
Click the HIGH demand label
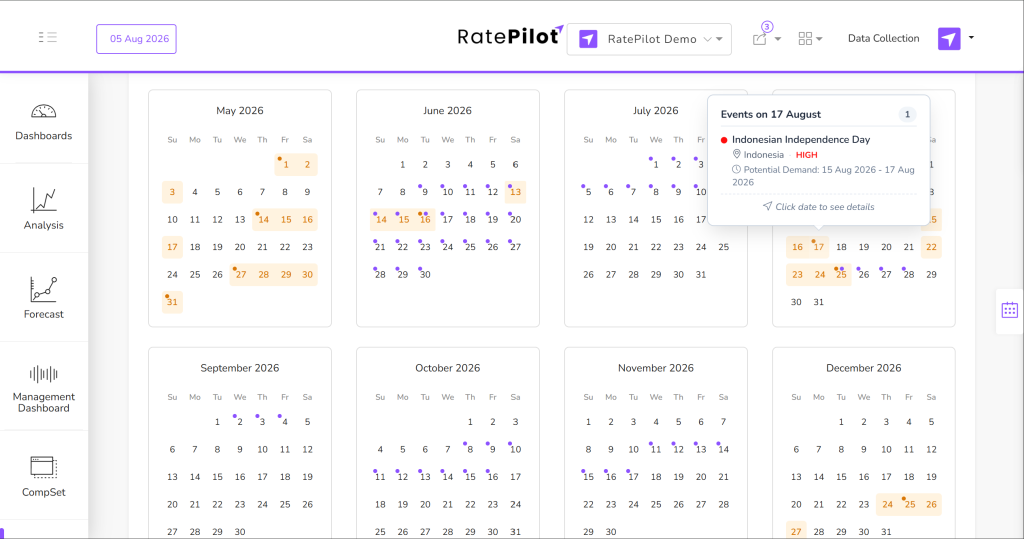click(807, 155)
